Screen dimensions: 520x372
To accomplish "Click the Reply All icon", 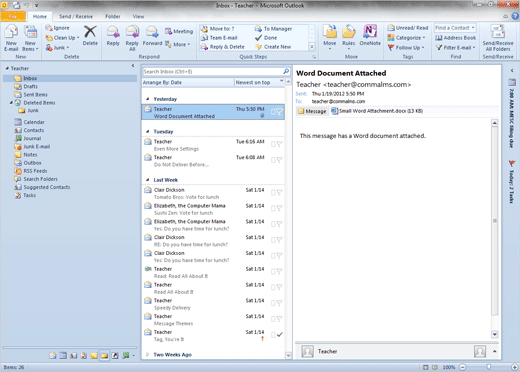I will click(132, 38).
